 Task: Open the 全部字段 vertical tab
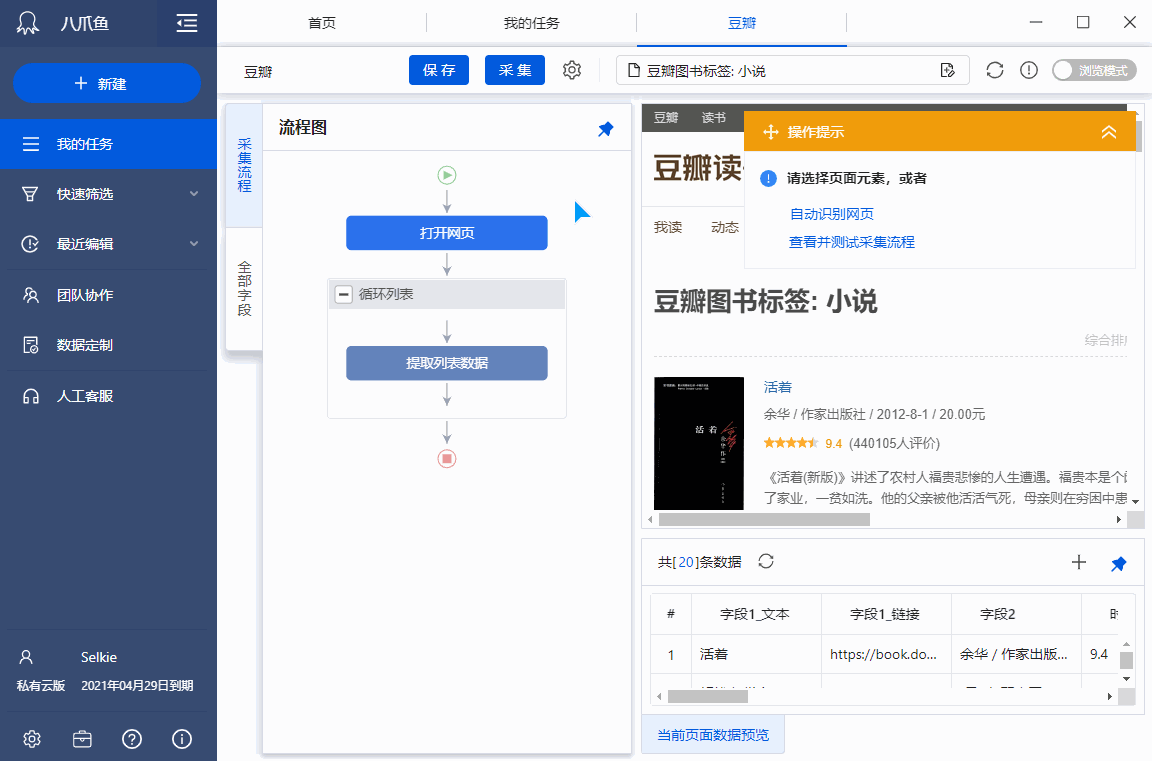pyautogui.click(x=244, y=289)
